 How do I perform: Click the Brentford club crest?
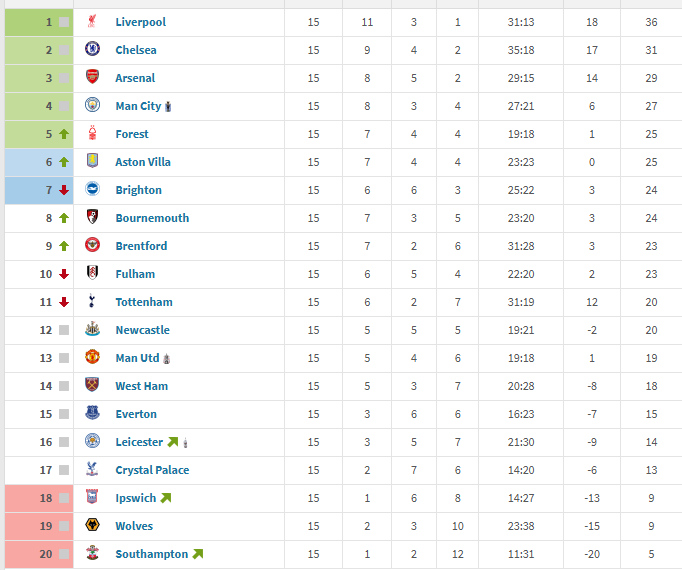pos(92,245)
